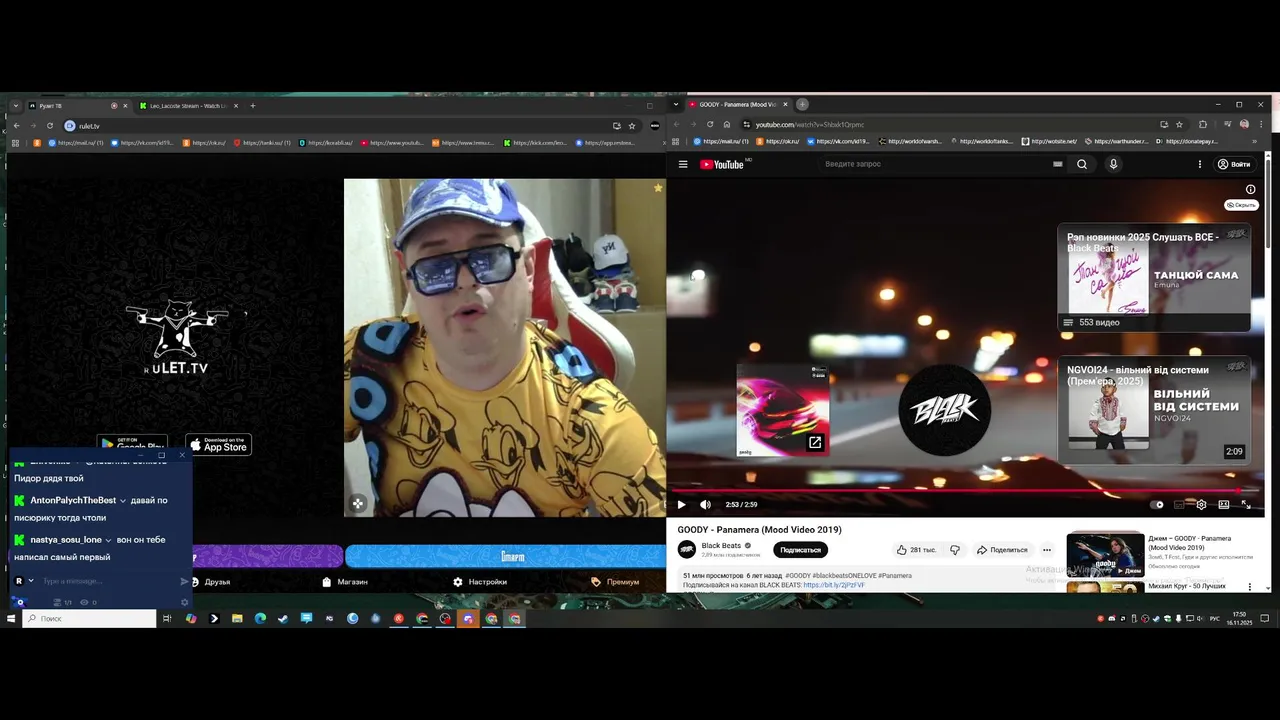The height and width of the screenshot is (720, 1280).
Task: Open YouTube player settings gear
Action: click(1201, 505)
